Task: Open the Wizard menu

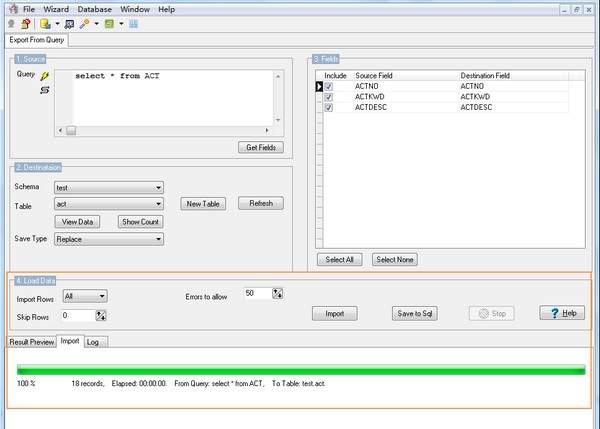Action: tap(64, 8)
